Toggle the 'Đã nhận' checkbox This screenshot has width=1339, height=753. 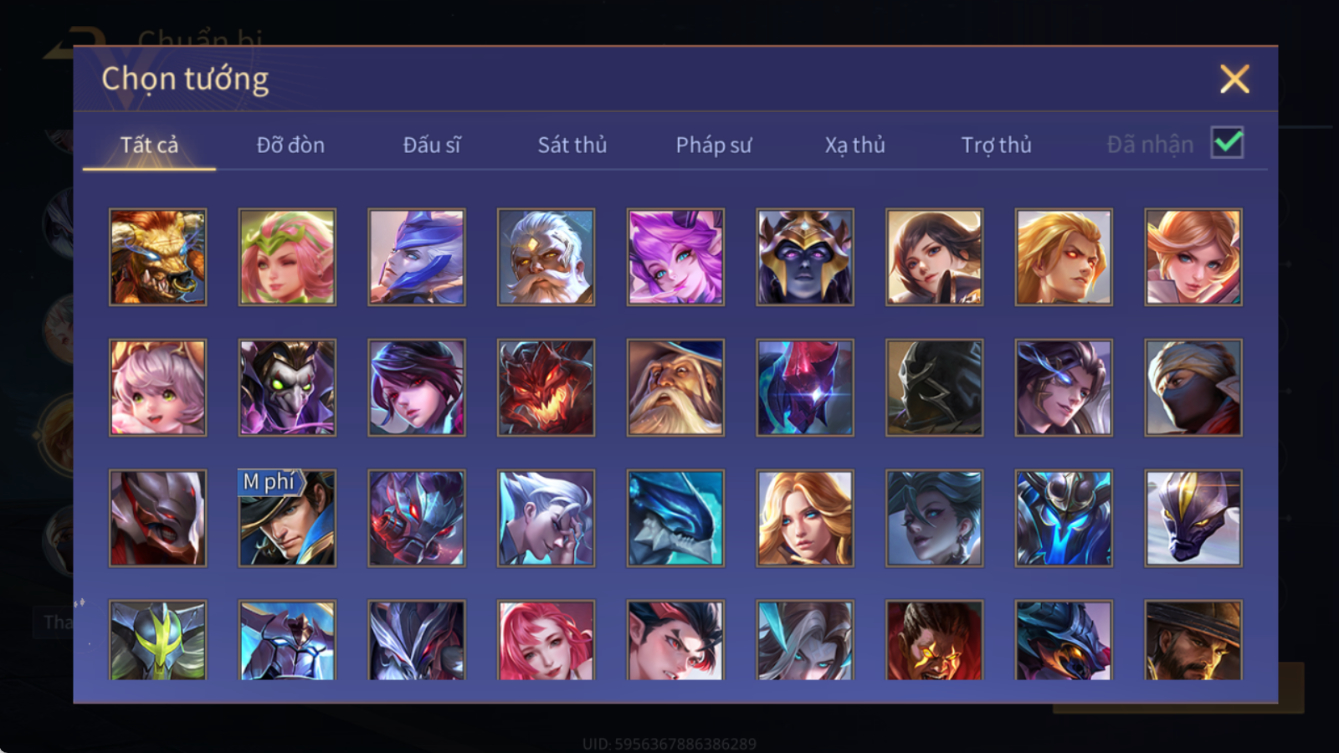(x=1227, y=143)
